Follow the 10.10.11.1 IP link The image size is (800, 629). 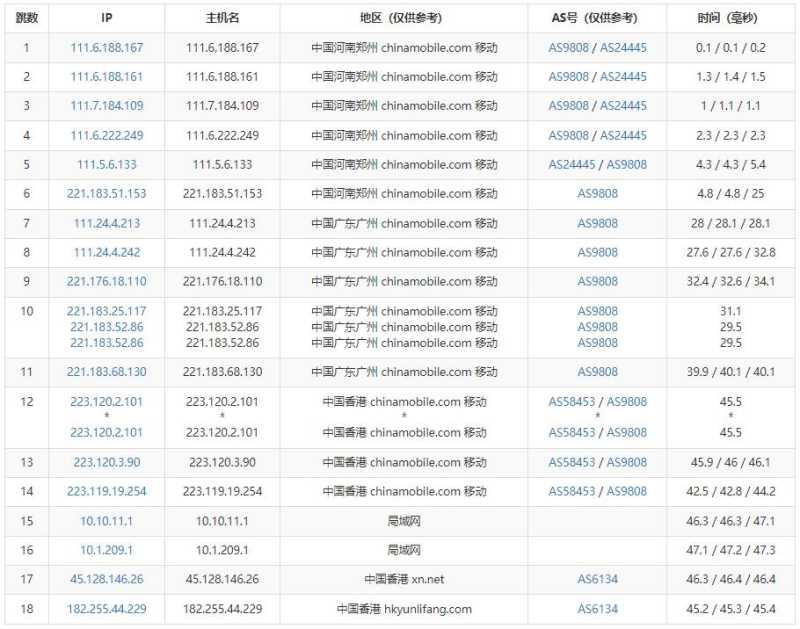(x=107, y=521)
